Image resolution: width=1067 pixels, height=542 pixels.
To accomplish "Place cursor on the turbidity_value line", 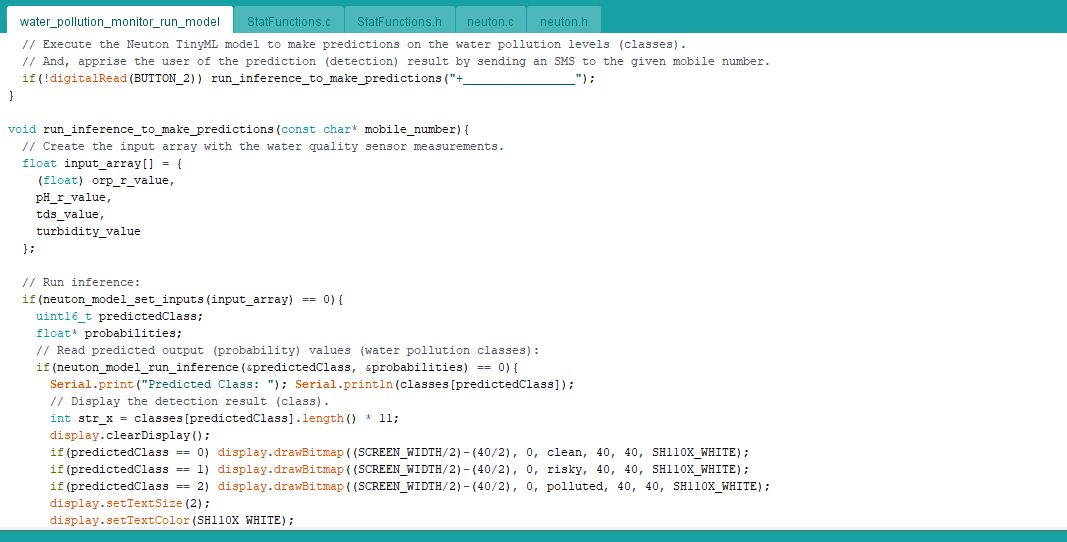I will pos(88,231).
